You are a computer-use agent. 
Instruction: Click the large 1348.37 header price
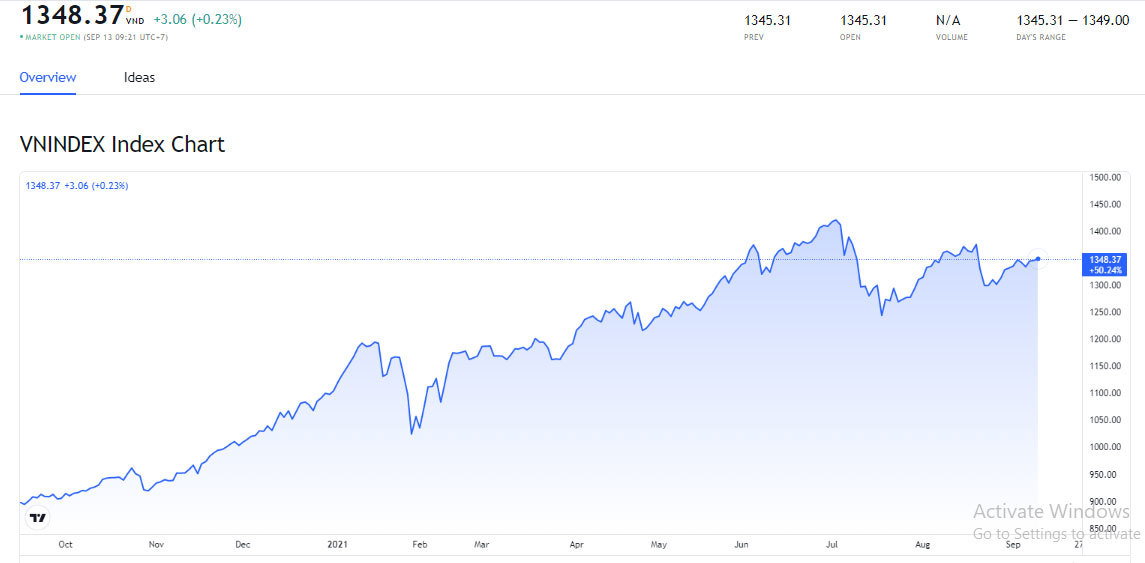click(x=71, y=16)
